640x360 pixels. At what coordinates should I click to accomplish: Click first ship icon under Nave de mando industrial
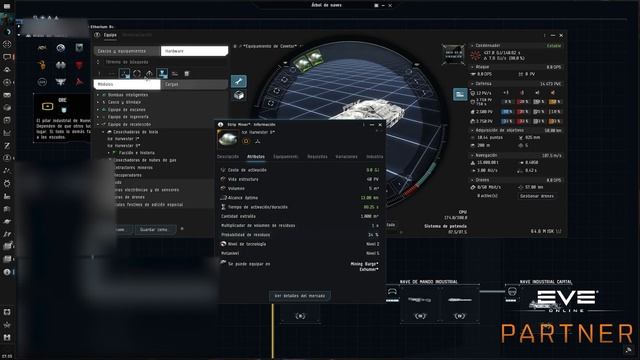tap(419, 300)
